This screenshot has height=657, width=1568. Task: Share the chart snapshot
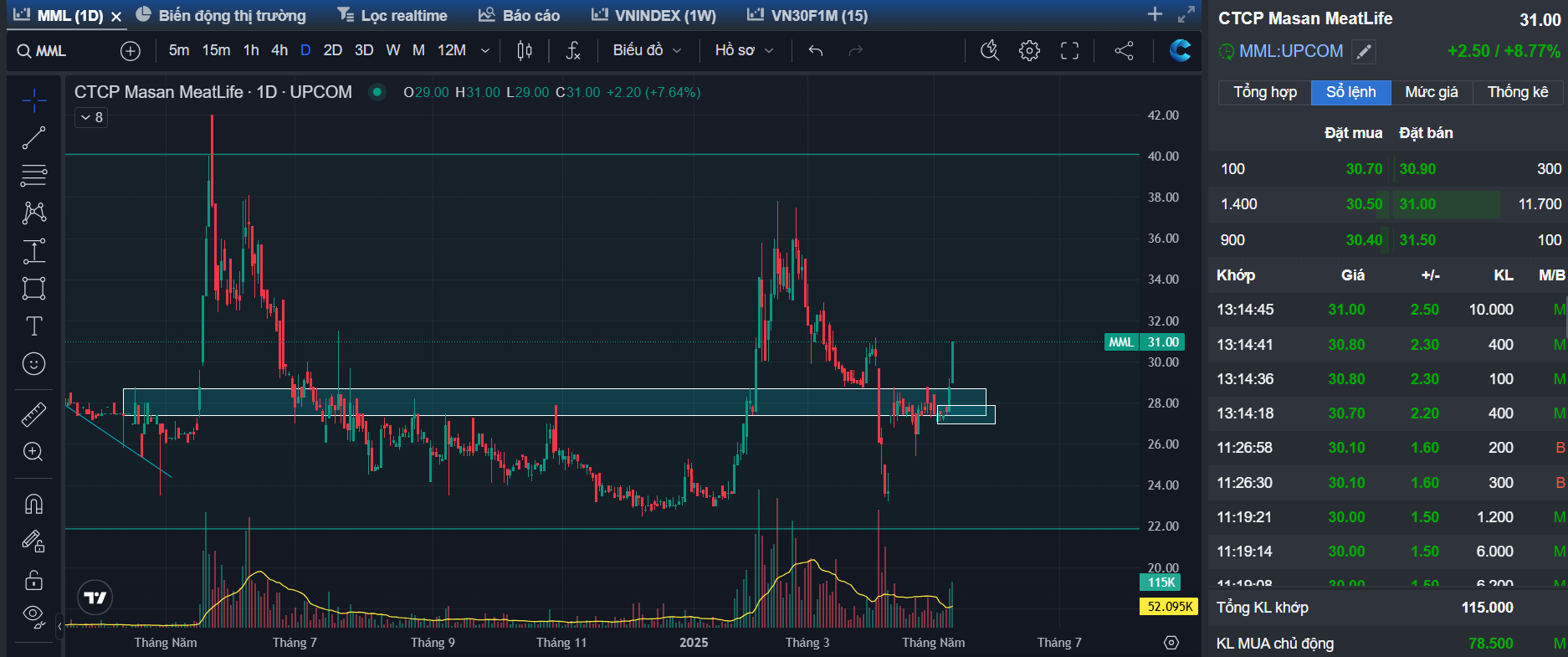click(1124, 51)
